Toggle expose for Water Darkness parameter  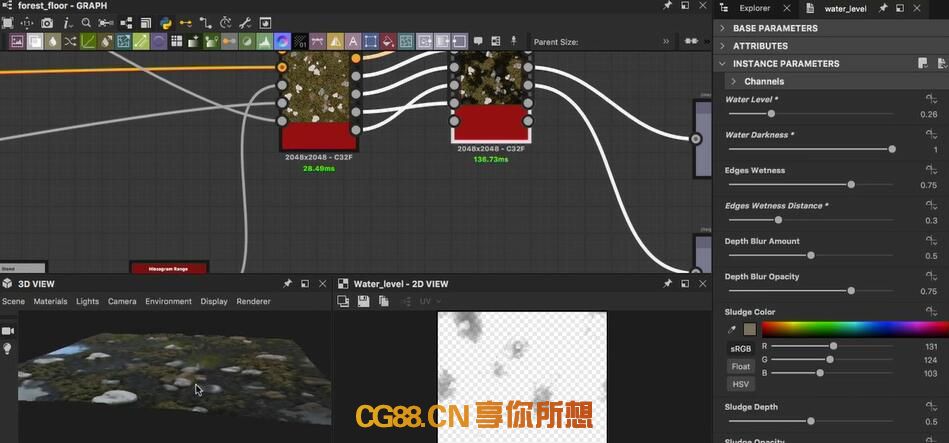(931, 134)
